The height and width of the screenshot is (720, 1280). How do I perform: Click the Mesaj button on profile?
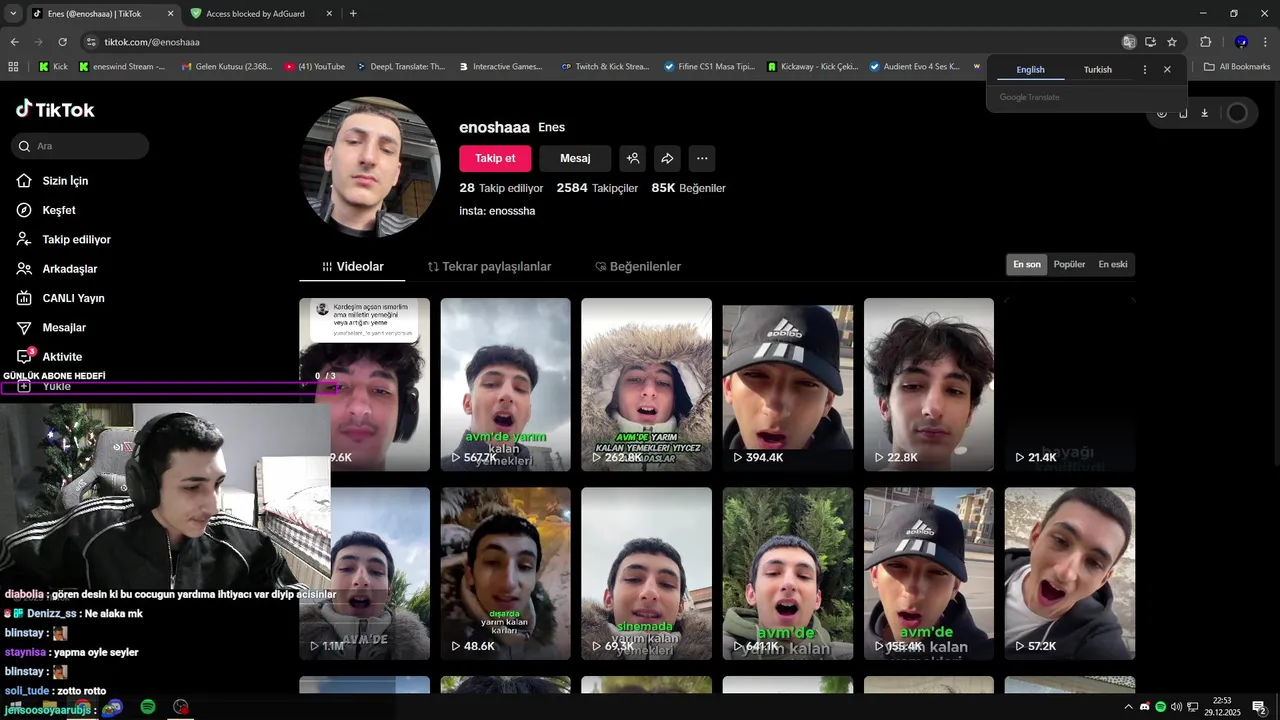(575, 158)
